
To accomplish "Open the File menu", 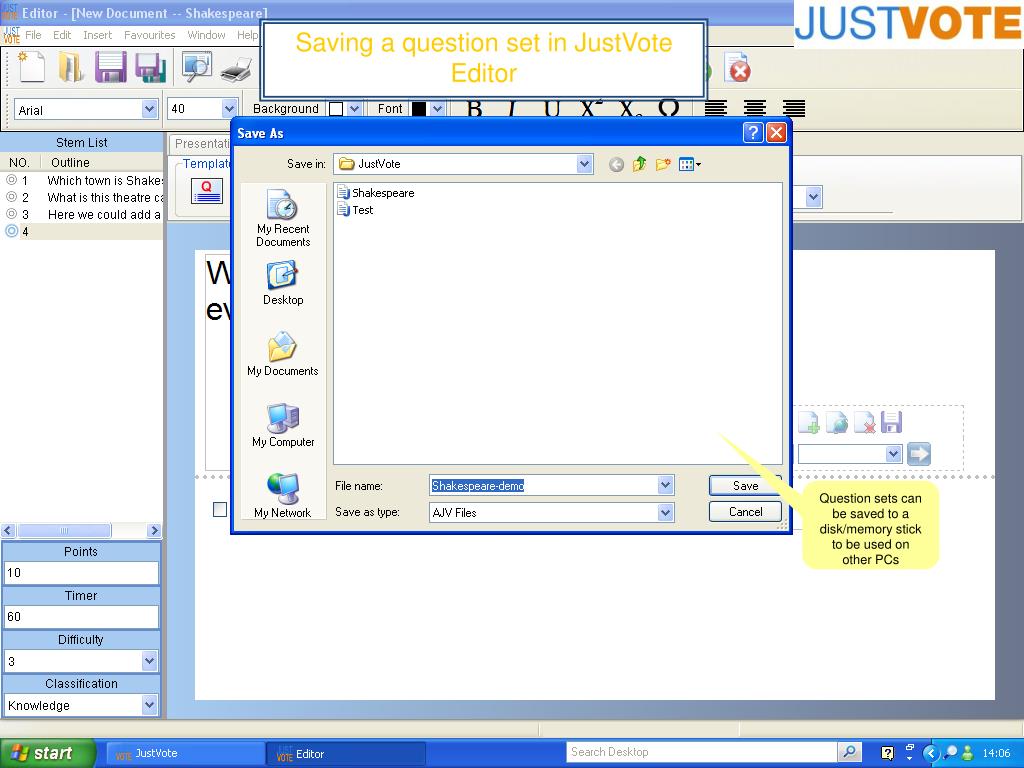I will pos(33,35).
